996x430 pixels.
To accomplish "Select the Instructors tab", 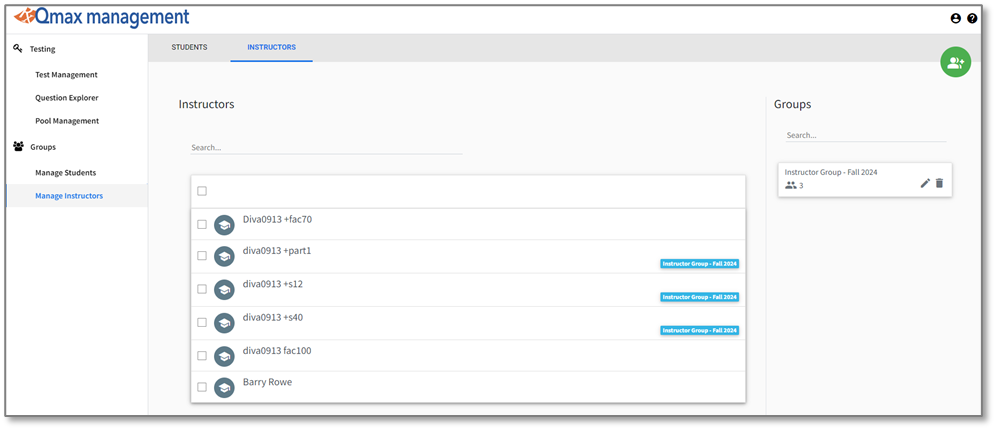I will pos(271,47).
